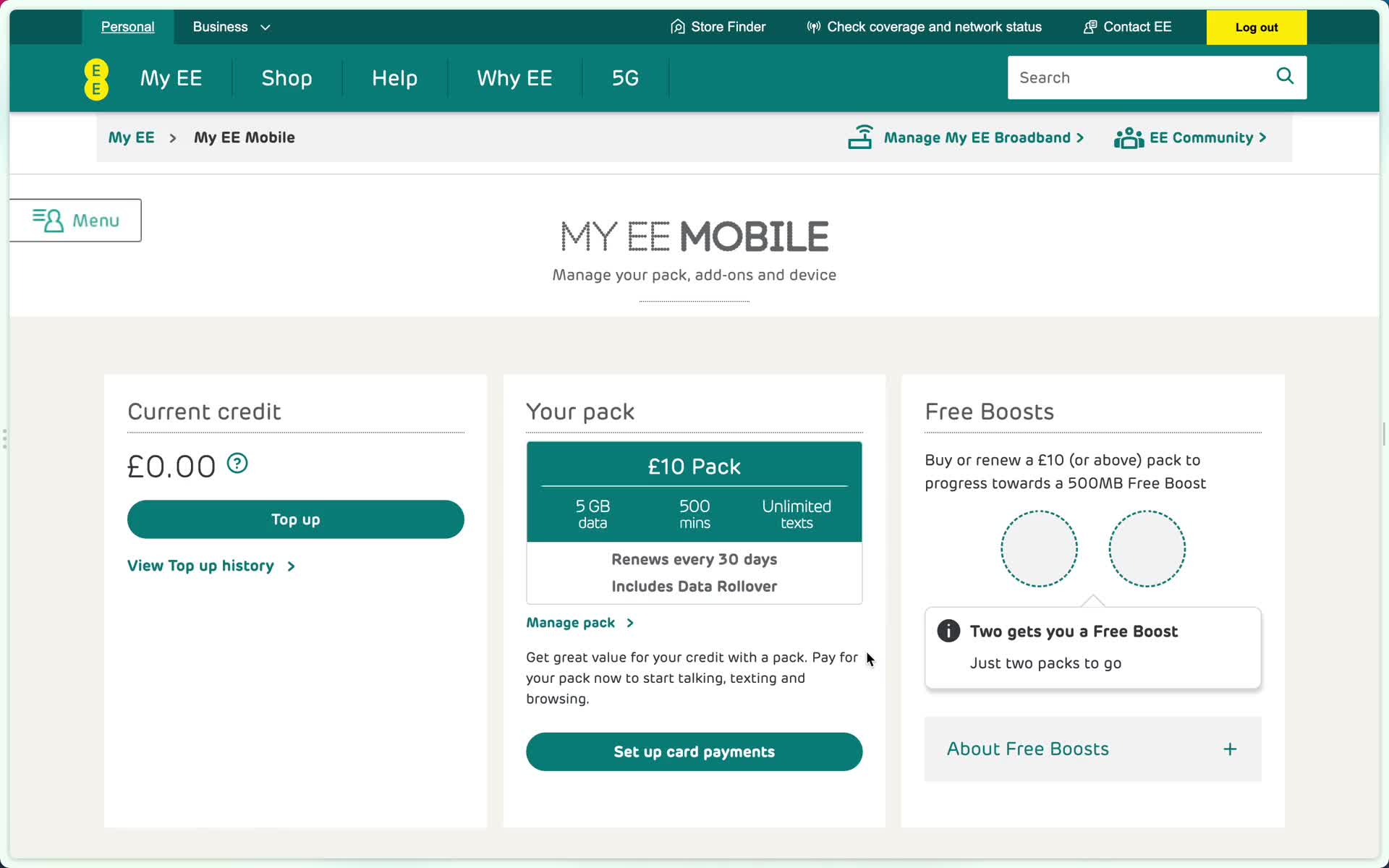Click the second Free Boost progress circle

tap(1147, 549)
